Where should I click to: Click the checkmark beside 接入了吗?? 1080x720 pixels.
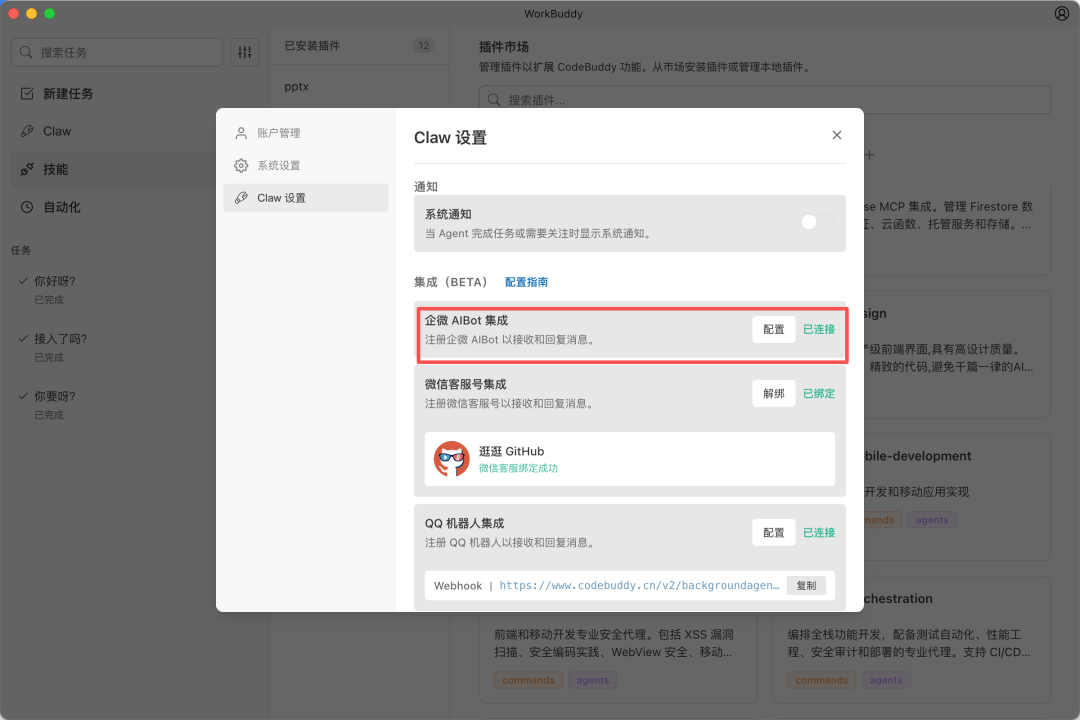coord(23,339)
